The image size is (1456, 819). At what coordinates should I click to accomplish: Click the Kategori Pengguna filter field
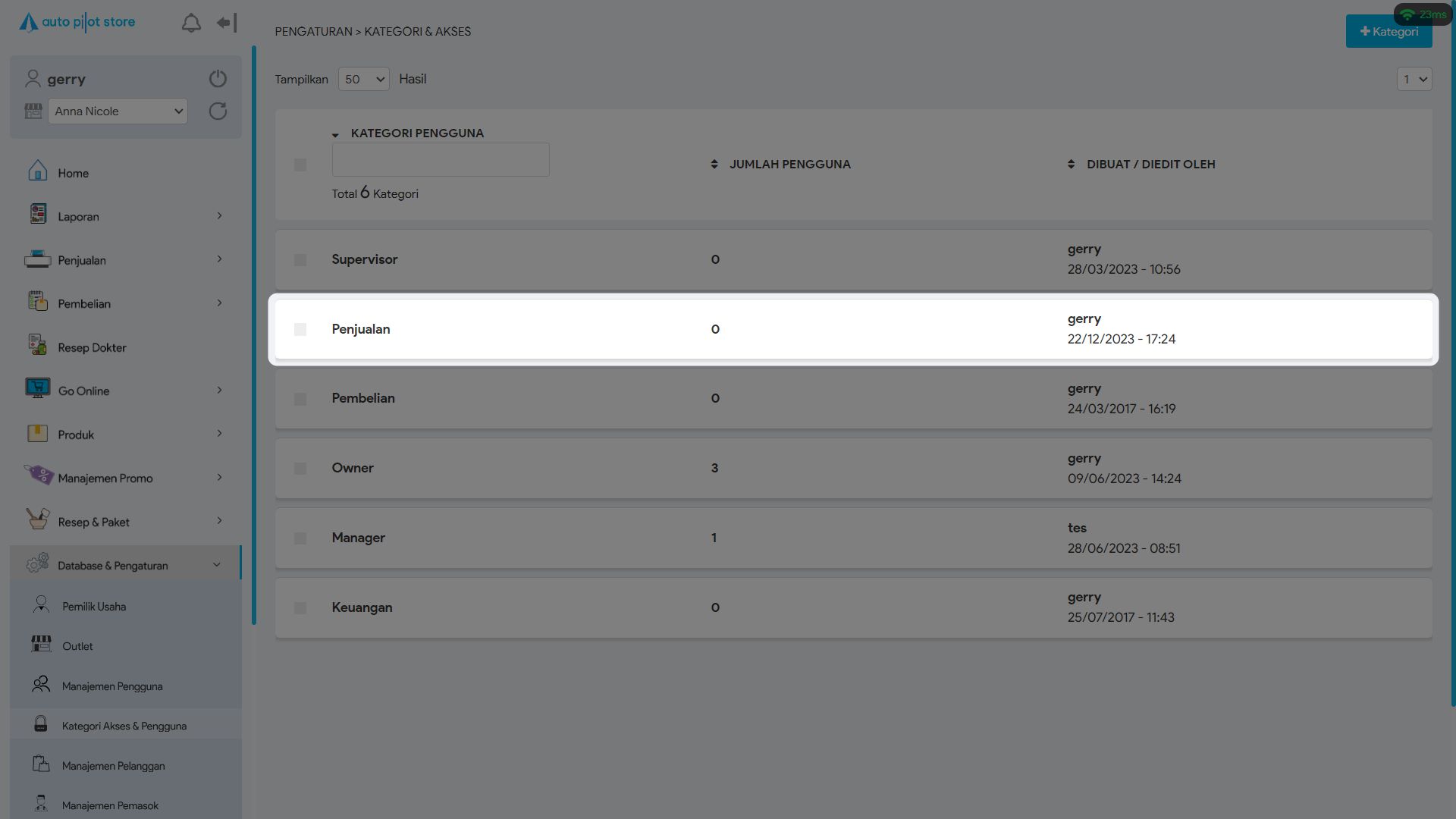tap(441, 160)
